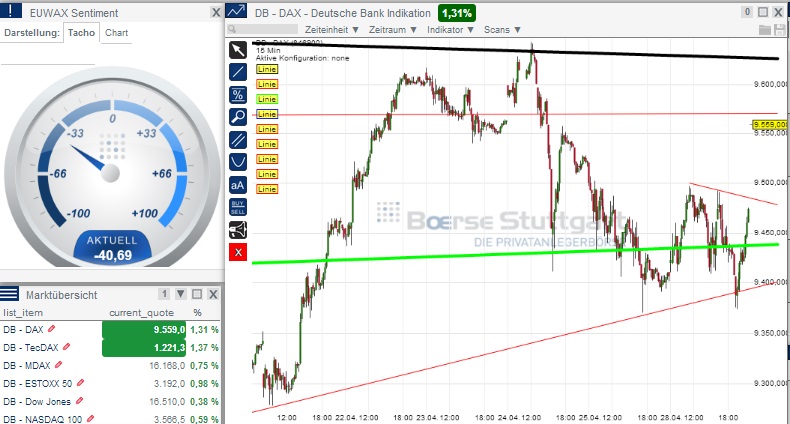This screenshot has height=424, width=790.
Task: Click the green-highlighted Linie label
Action: [267, 99]
